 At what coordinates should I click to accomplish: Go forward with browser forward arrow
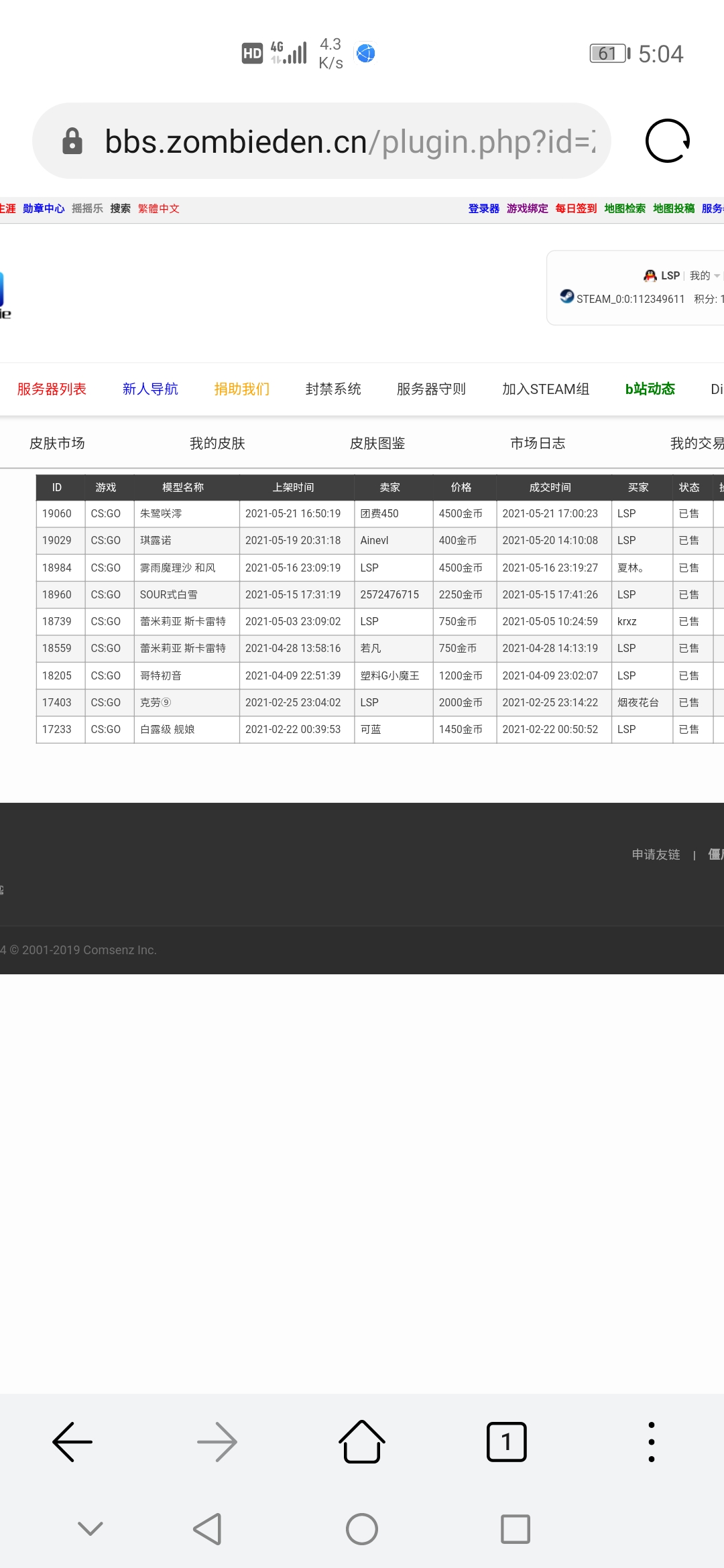pos(217,1441)
